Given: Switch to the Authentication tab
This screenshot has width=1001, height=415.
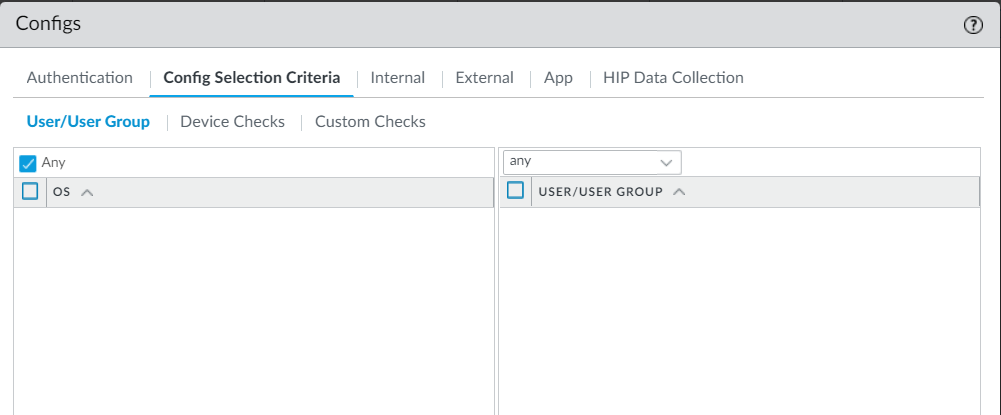Looking at the screenshot, I should click(79, 77).
